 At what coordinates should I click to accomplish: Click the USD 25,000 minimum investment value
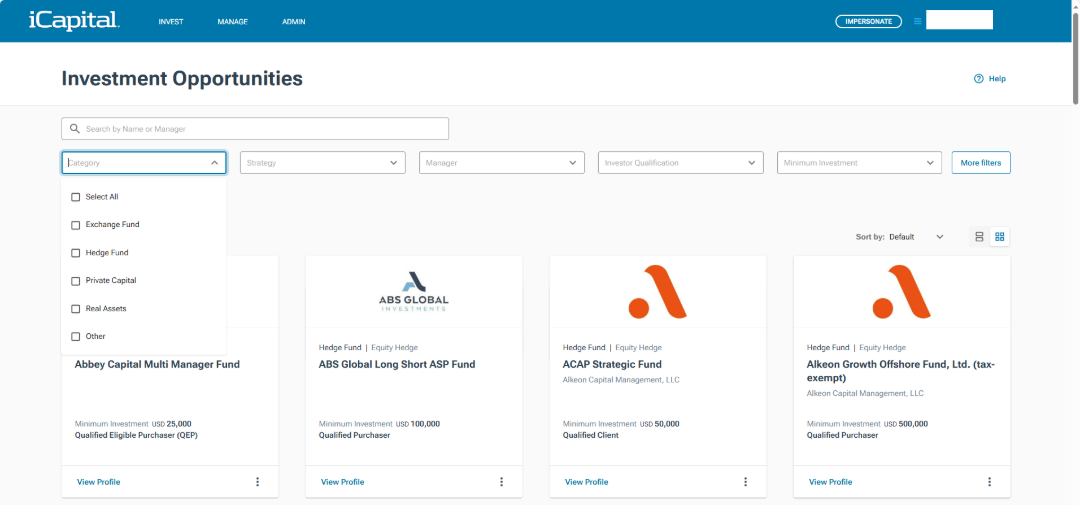click(172, 424)
